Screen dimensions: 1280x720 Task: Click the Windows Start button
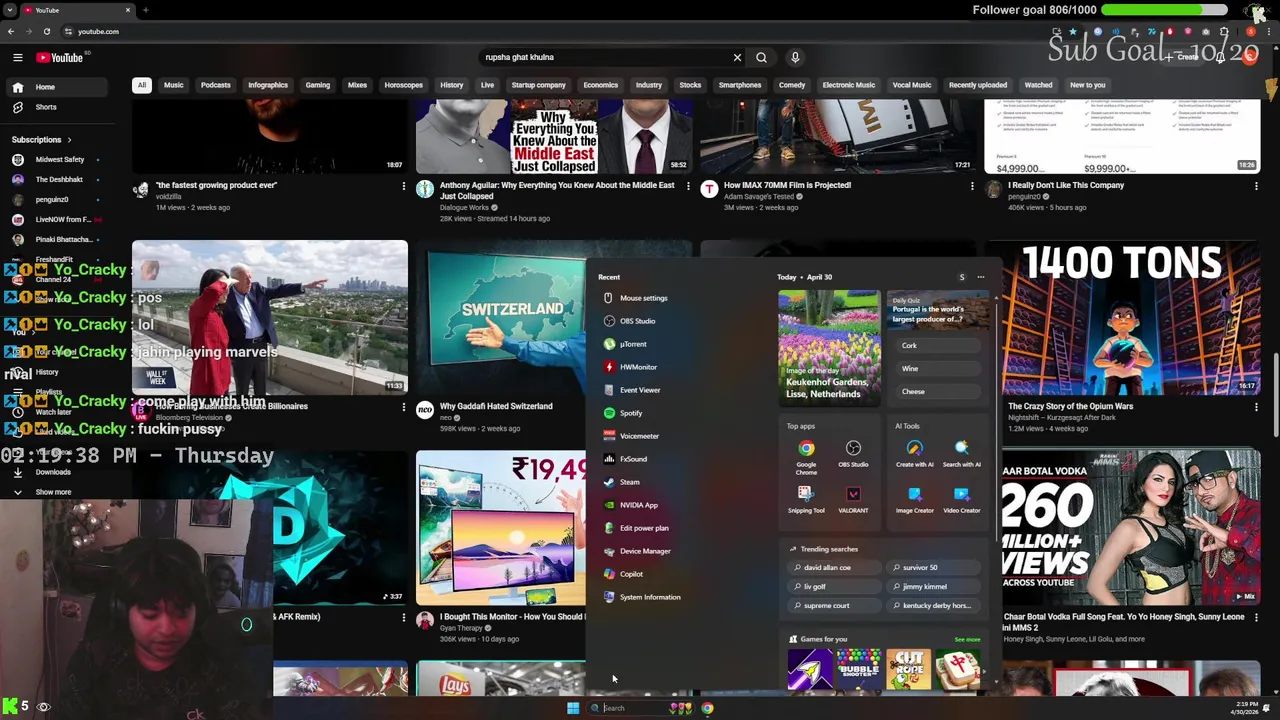pos(573,708)
